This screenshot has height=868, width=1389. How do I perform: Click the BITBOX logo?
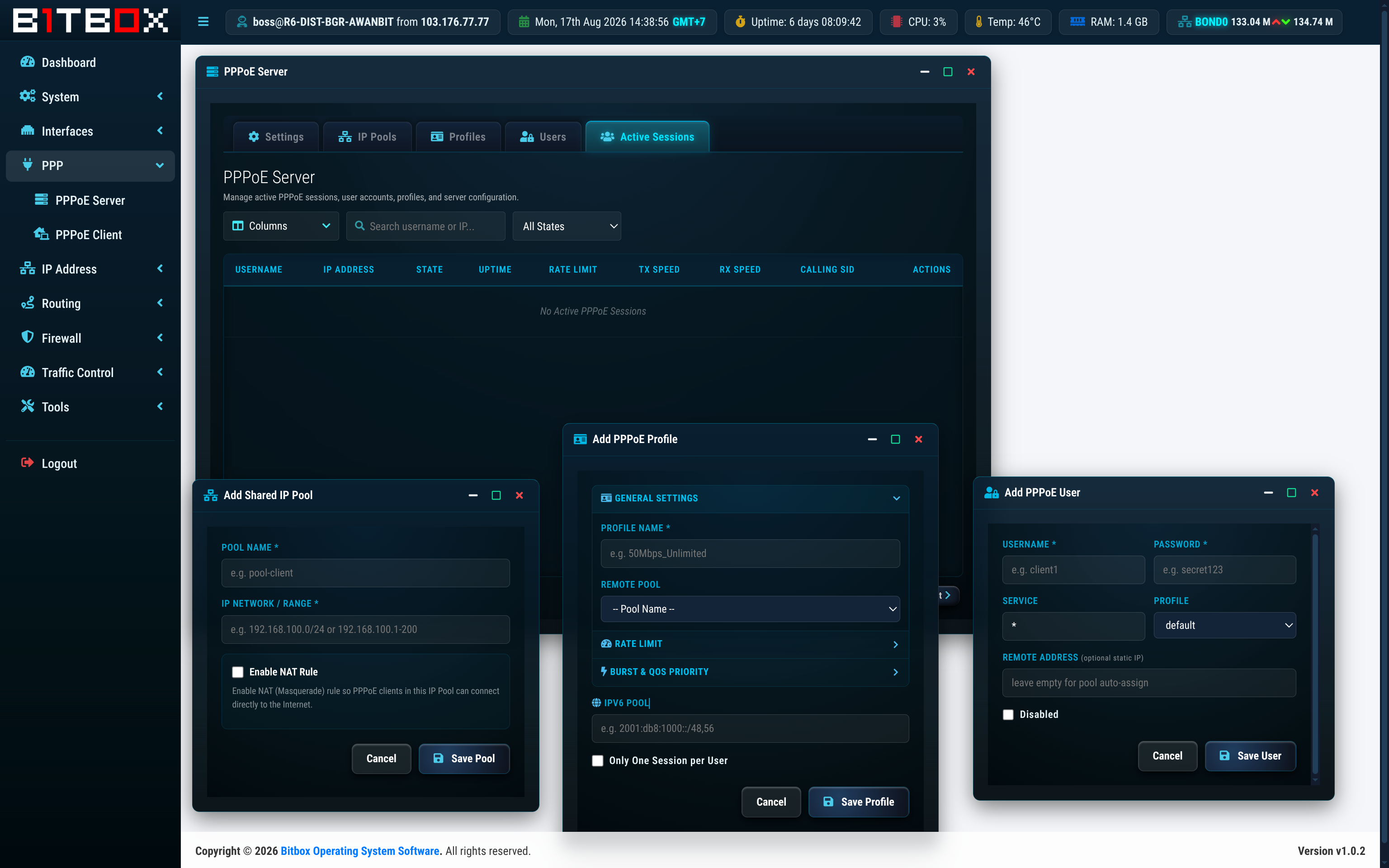tap(90, 21)
